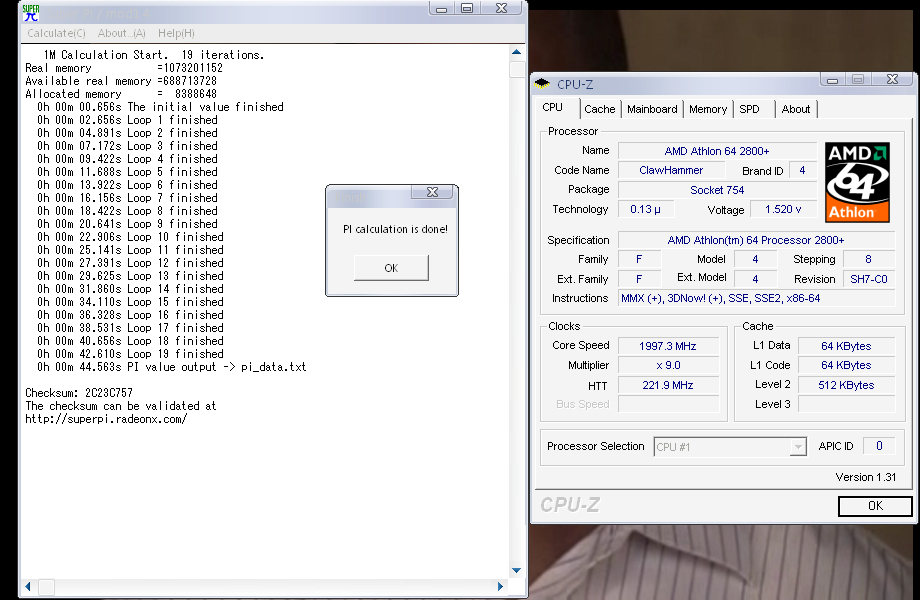Click the Stepping value 8
Image resolution: width=920 pixels, height=600 pixels.
868,259
